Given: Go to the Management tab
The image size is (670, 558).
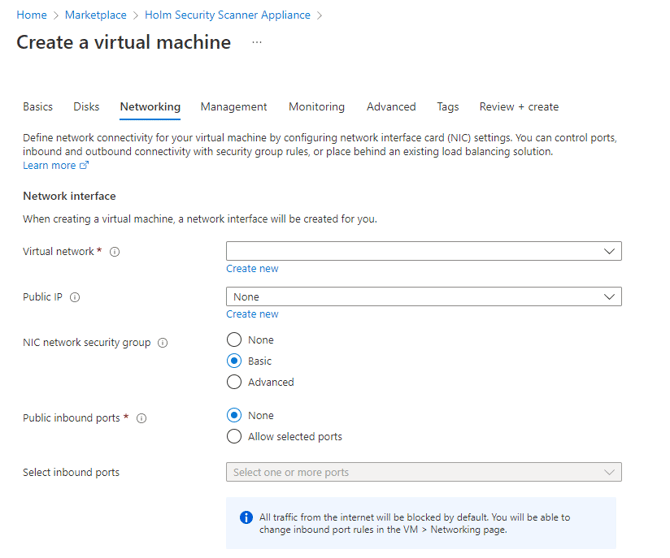Looking at the screenshot, I should (233, 107).
